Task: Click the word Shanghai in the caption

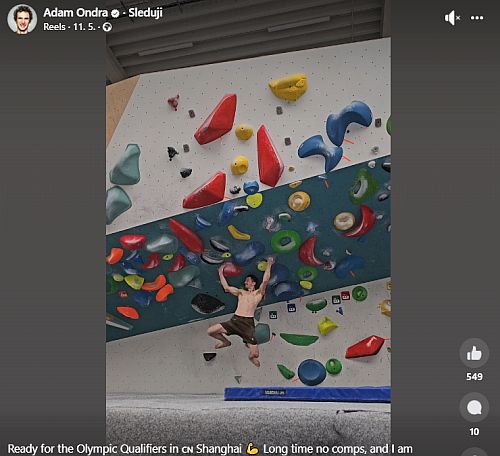Action: click(218, 449)
